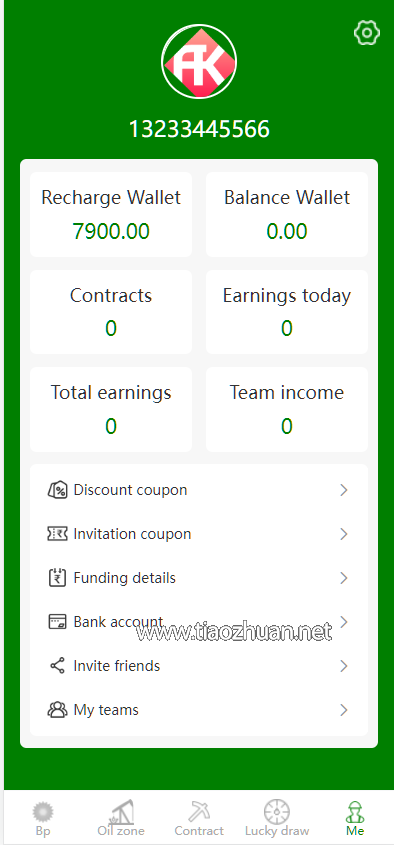Open settings via the gear icon

(x=367, y=33)
